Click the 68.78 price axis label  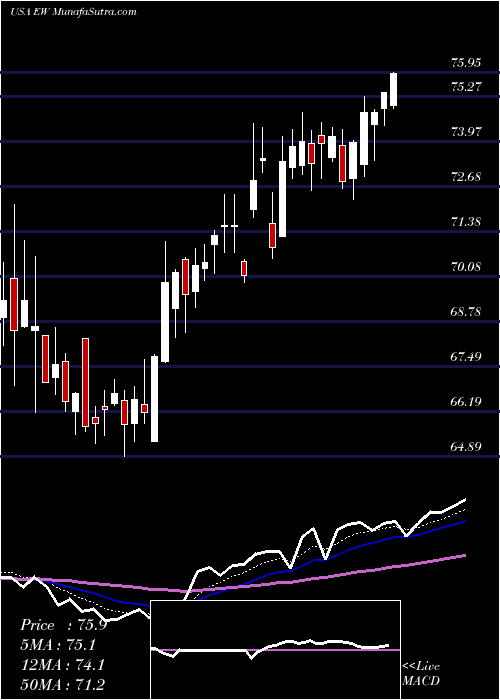tap(466, 312)
